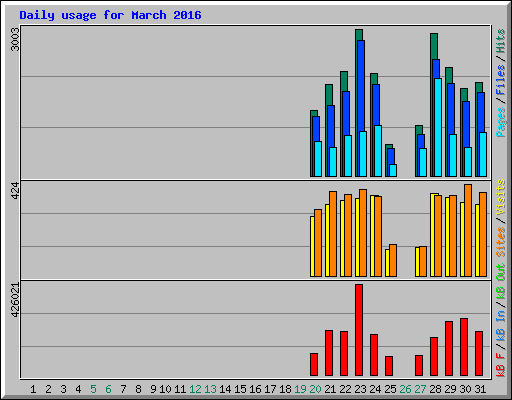512x400 pixels.
Task: Click the Files legend label
Action: pyautogui.click(x=501, y=80)
